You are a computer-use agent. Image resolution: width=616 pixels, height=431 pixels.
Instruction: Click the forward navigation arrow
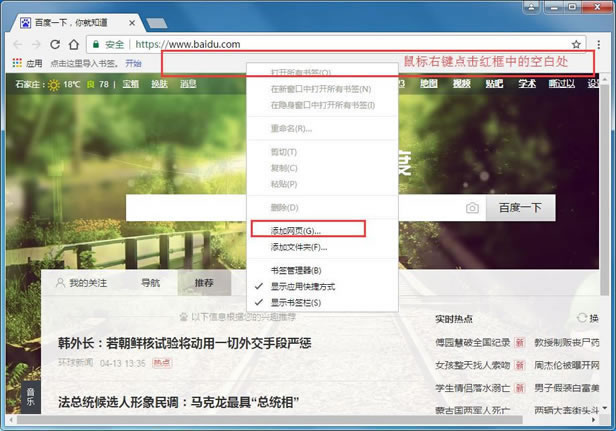coord(36,44)
